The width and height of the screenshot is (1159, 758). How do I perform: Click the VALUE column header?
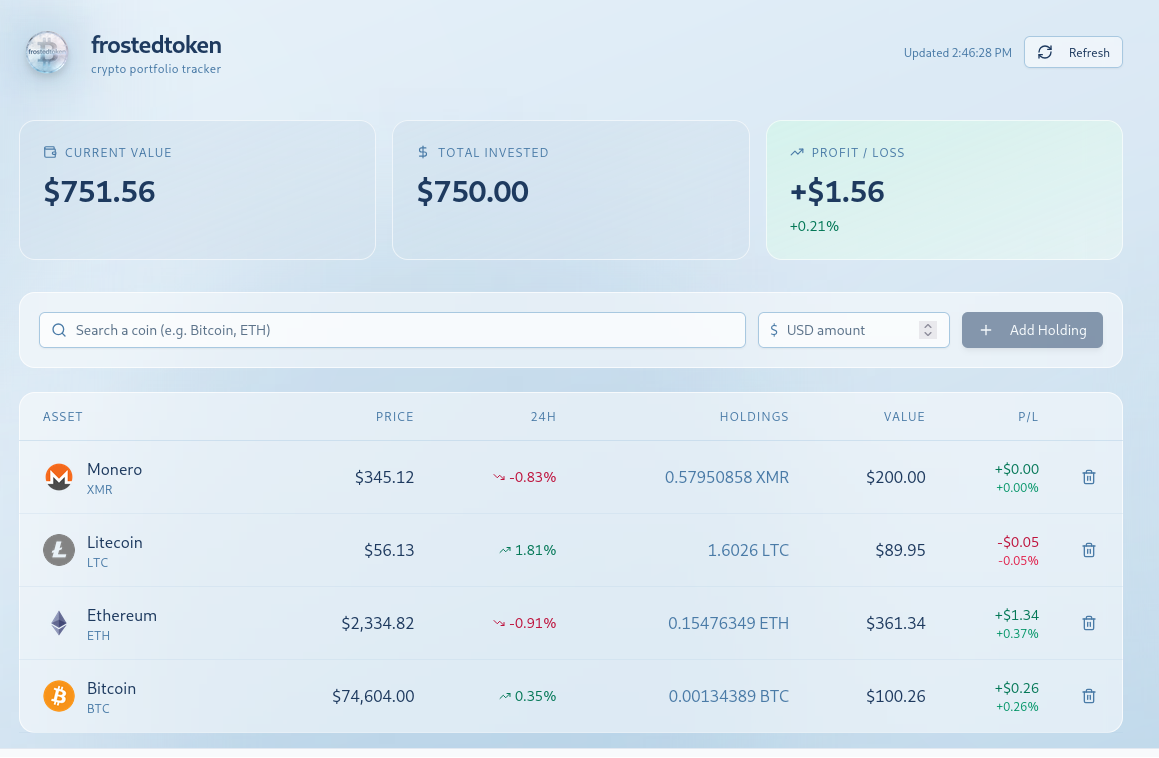click(904, 417)
